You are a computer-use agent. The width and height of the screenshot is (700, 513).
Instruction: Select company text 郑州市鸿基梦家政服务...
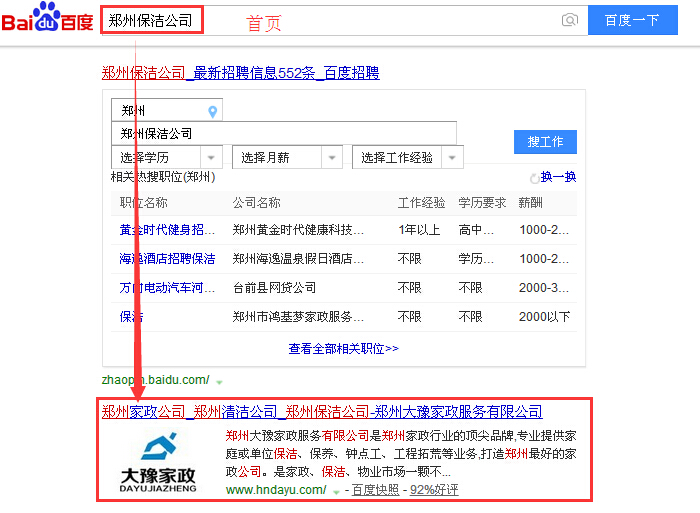click(x=298, y=317)
